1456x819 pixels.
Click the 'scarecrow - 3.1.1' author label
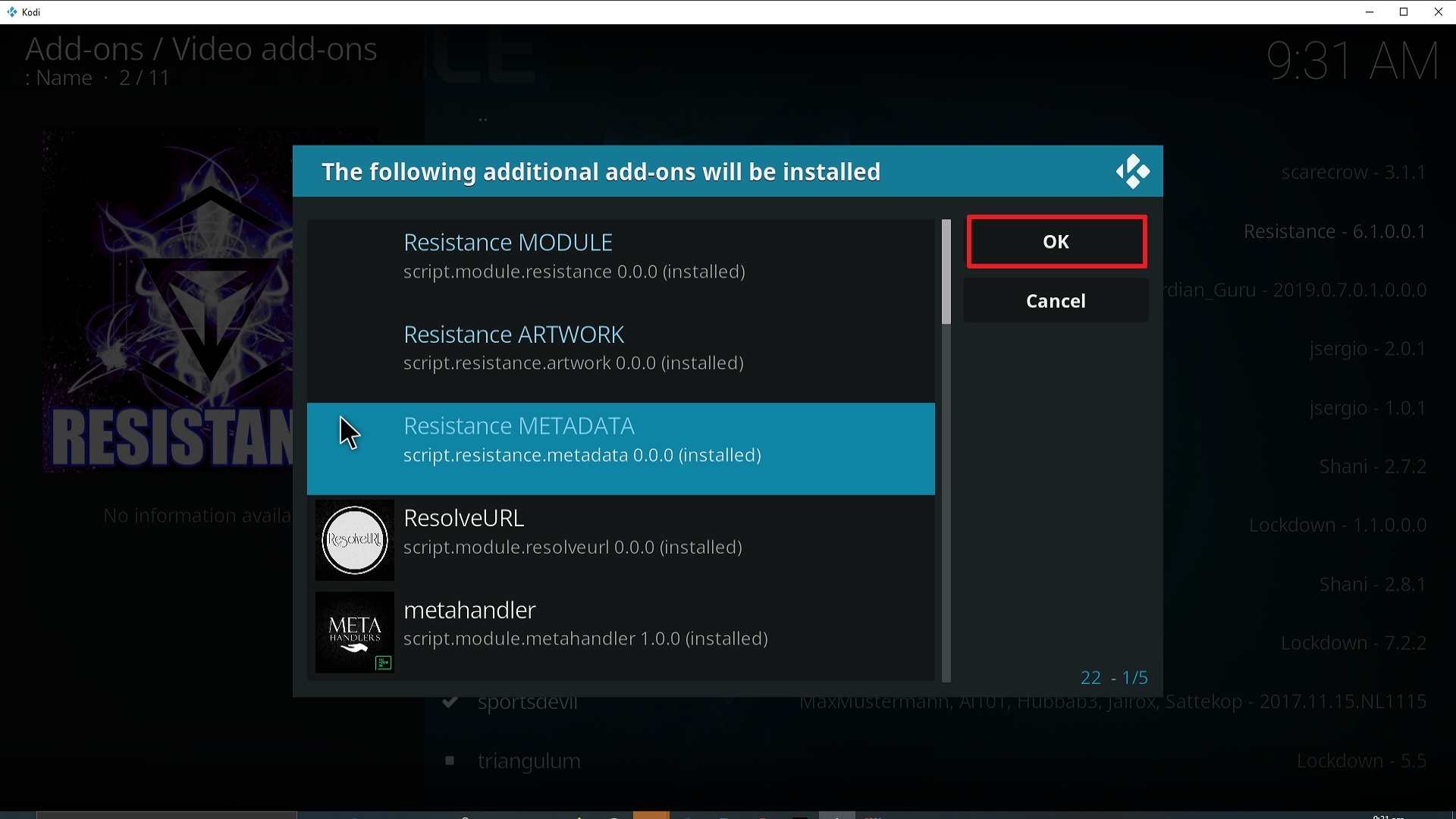point(1354,172)
